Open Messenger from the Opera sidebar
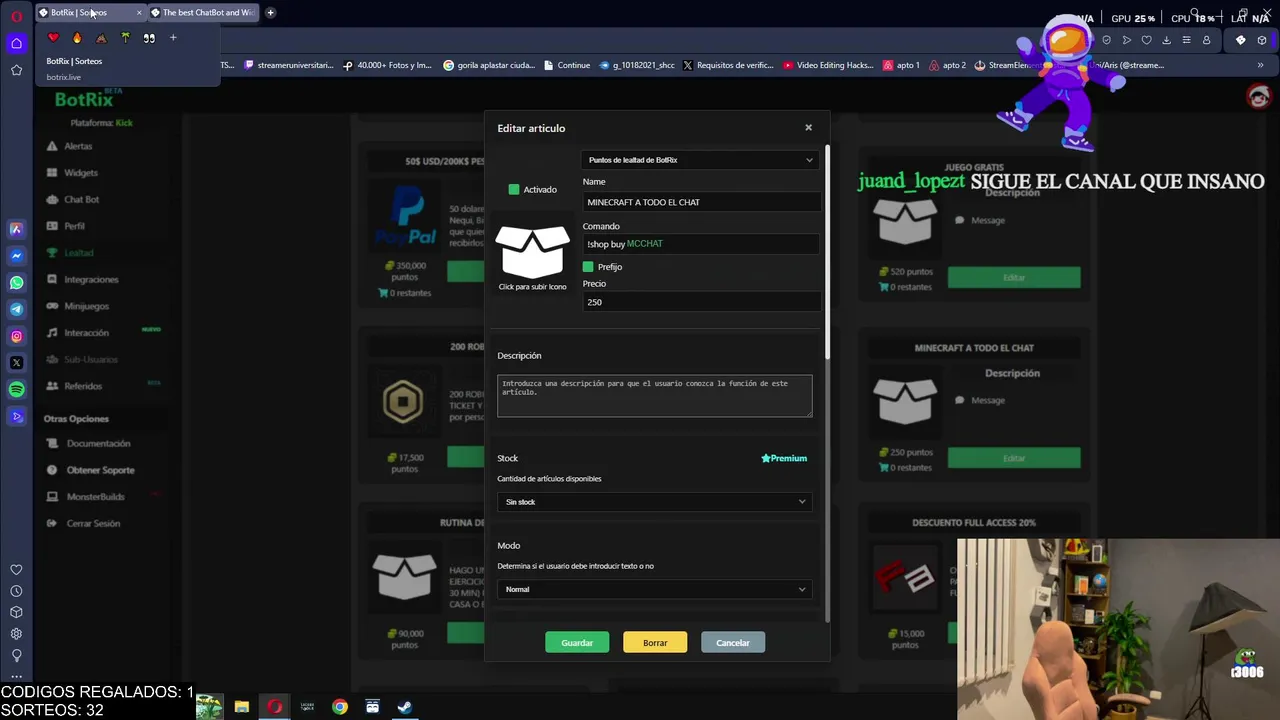 [16, 256]
